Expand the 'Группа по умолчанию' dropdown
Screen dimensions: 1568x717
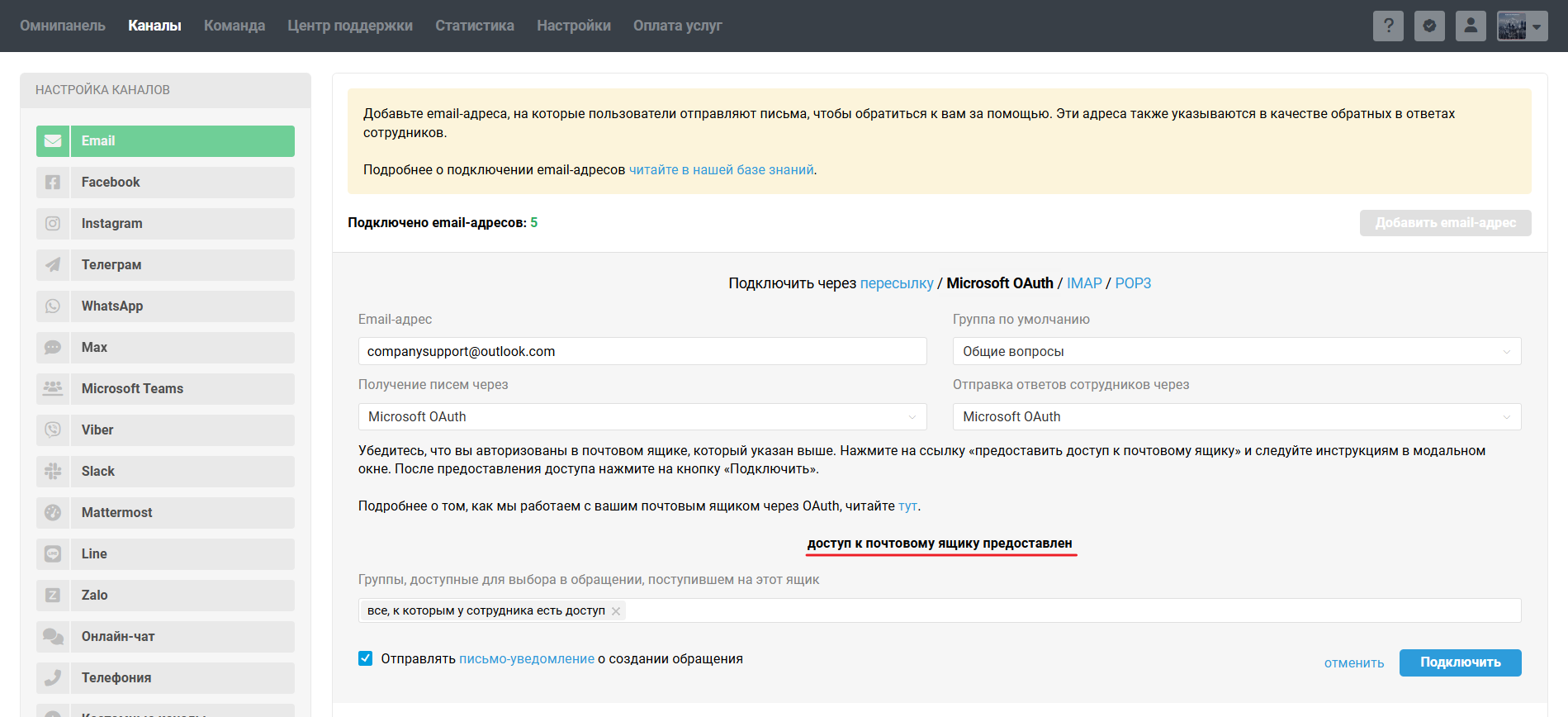click(1236, 351)
